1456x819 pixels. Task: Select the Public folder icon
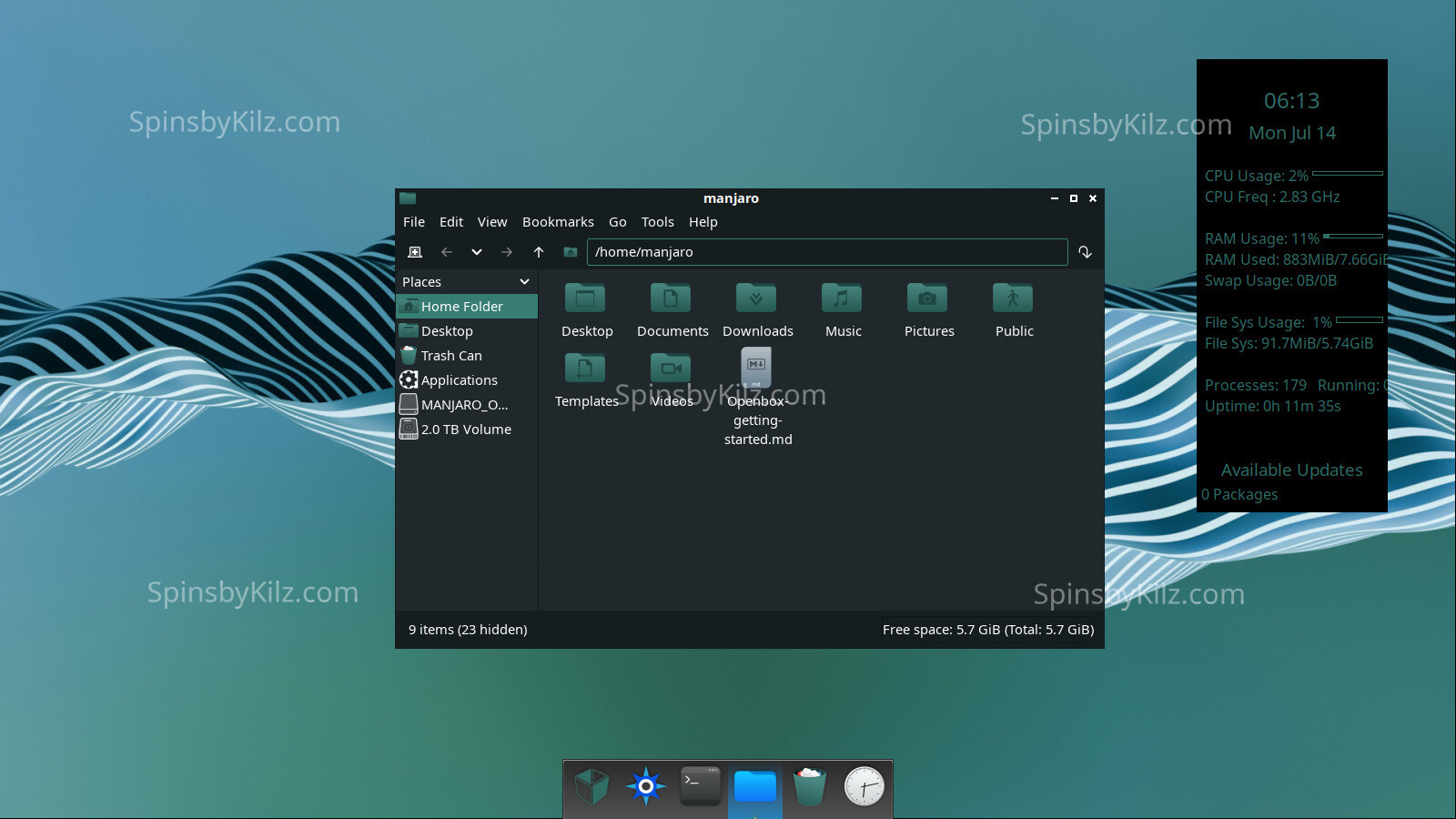pos(1013,298)
